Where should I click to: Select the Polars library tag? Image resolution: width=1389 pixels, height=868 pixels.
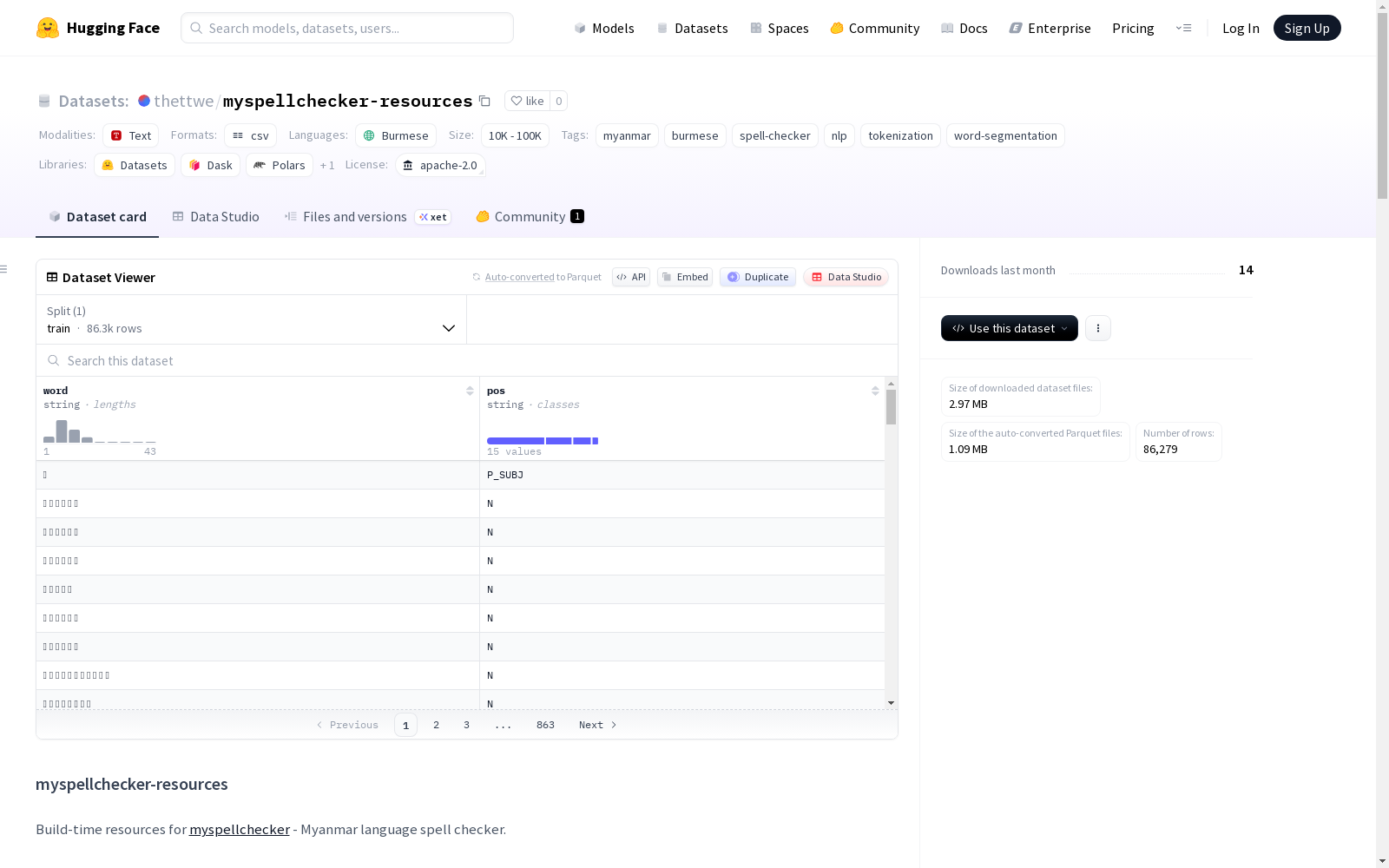tap(280, 165)
